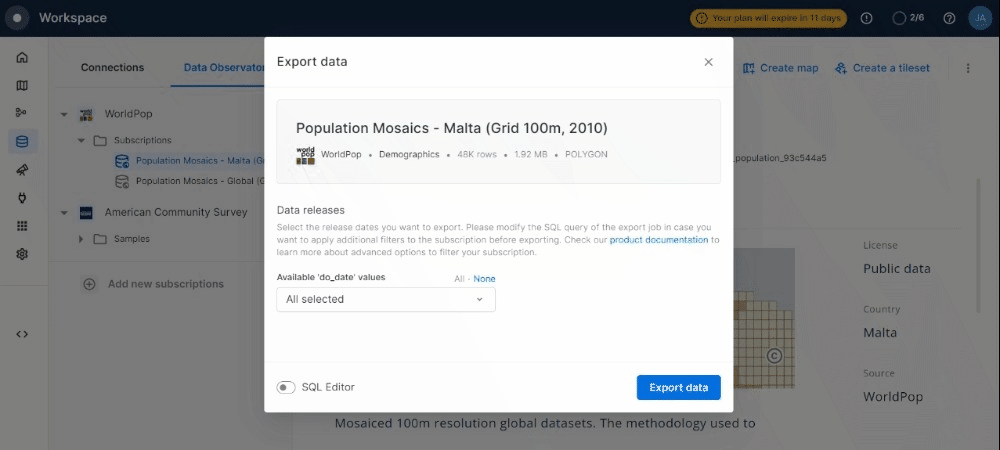Click the help question mark icon
Viewport: 1000px width, 450px height.
pyautogui.click(x=949, y=18)
